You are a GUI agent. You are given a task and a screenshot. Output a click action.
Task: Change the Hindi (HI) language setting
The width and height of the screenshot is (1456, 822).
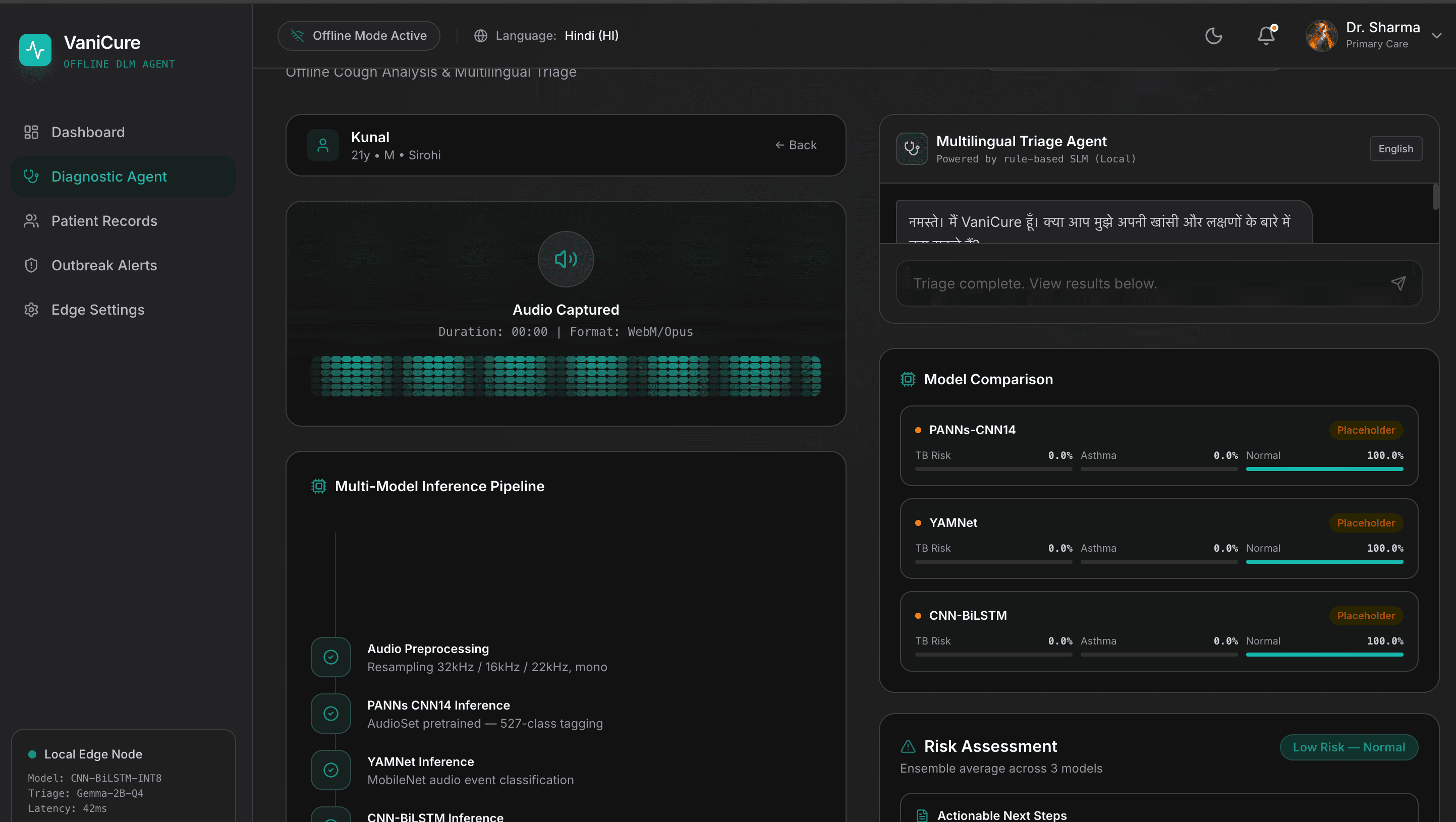point(591,36)
